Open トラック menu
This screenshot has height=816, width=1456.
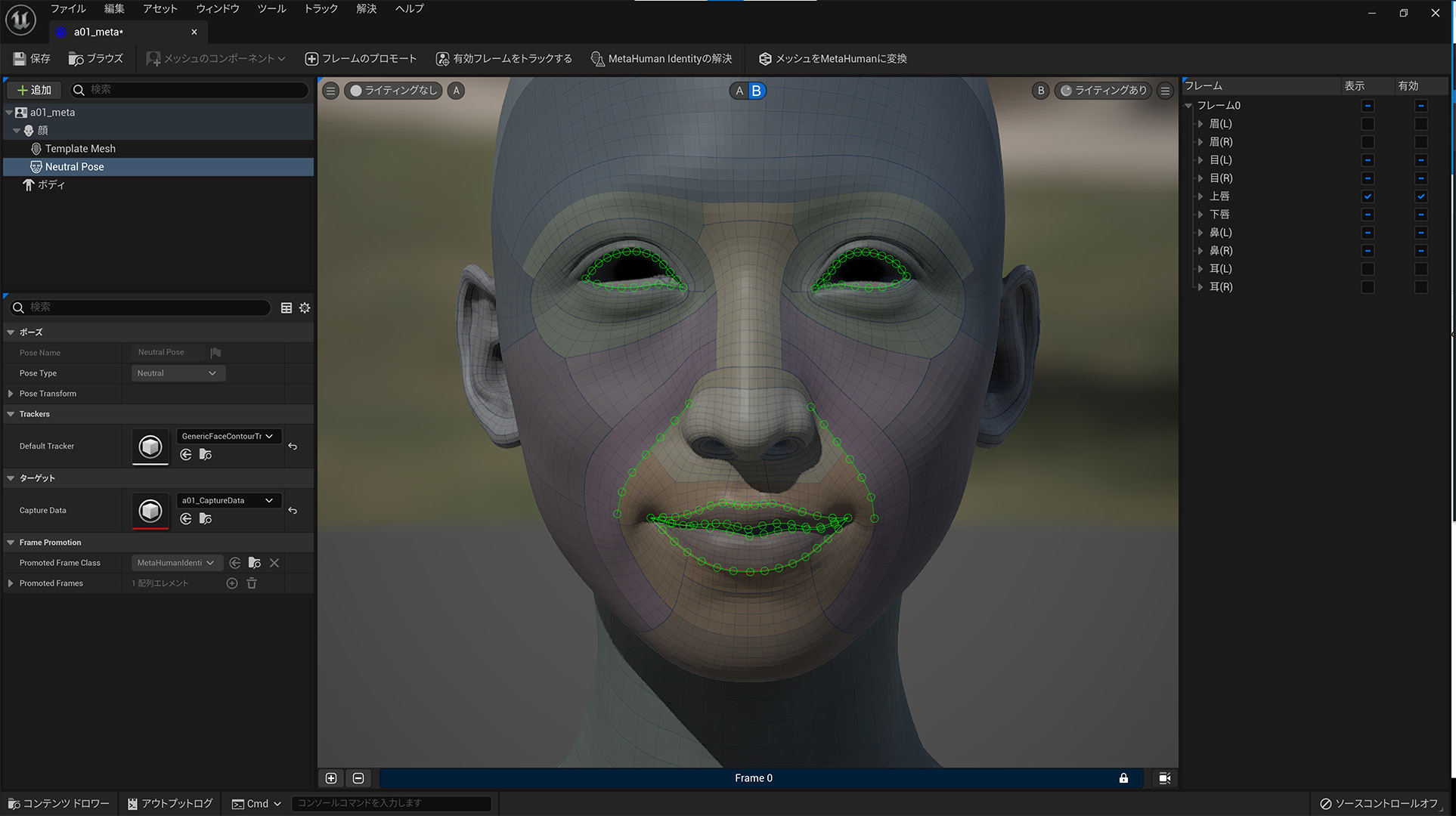321,8
